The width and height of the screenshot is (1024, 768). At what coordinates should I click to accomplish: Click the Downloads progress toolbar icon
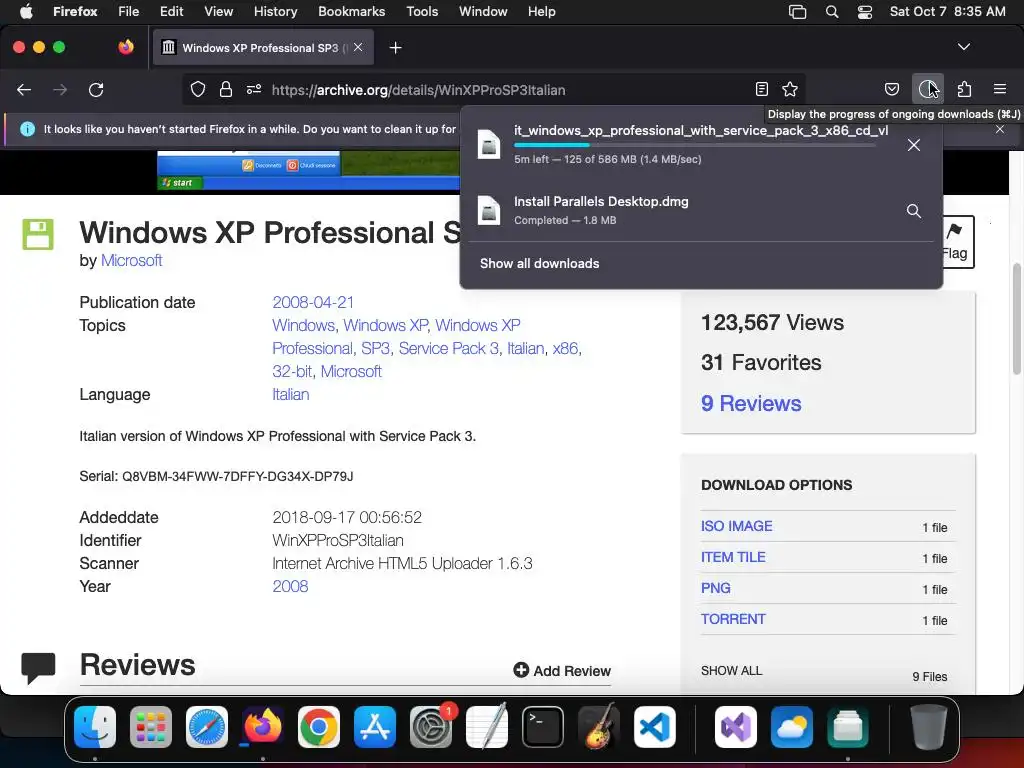click(x=927, y=89)
